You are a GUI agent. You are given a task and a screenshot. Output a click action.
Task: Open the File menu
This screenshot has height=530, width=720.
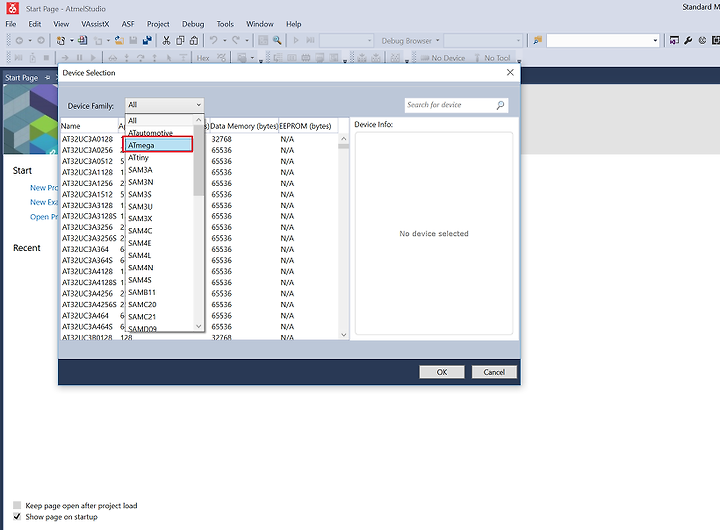(x=11, y=24)
